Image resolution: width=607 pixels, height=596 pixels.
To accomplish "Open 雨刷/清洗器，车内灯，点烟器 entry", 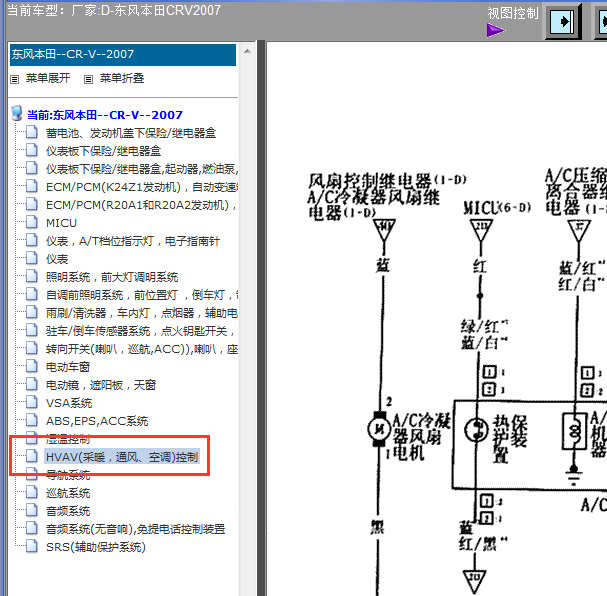I will pyautogui.click(x=142, y=313).
